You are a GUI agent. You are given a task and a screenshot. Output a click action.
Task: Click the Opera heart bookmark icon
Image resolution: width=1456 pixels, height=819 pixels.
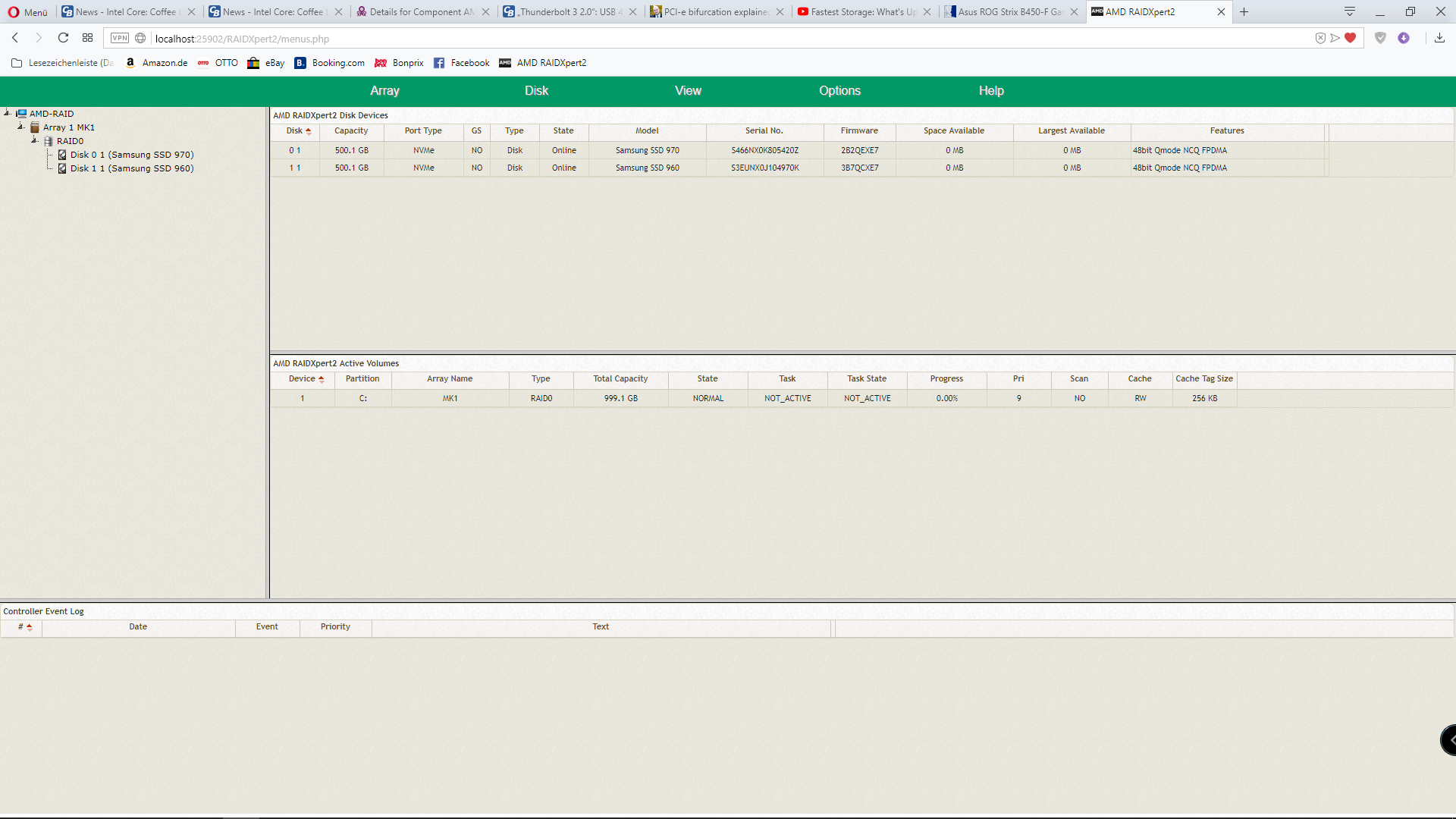(1350, 38)
